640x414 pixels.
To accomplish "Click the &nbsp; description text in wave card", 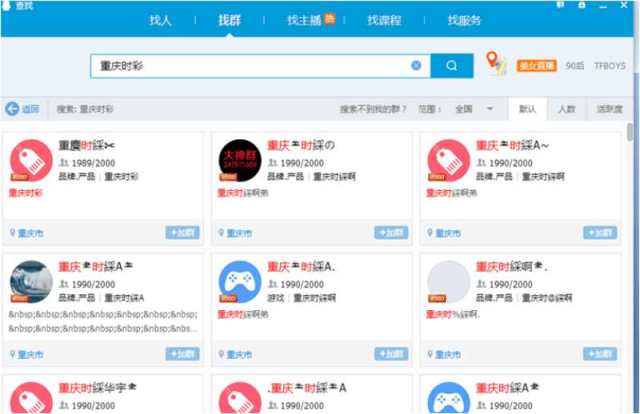I will 103,321.
